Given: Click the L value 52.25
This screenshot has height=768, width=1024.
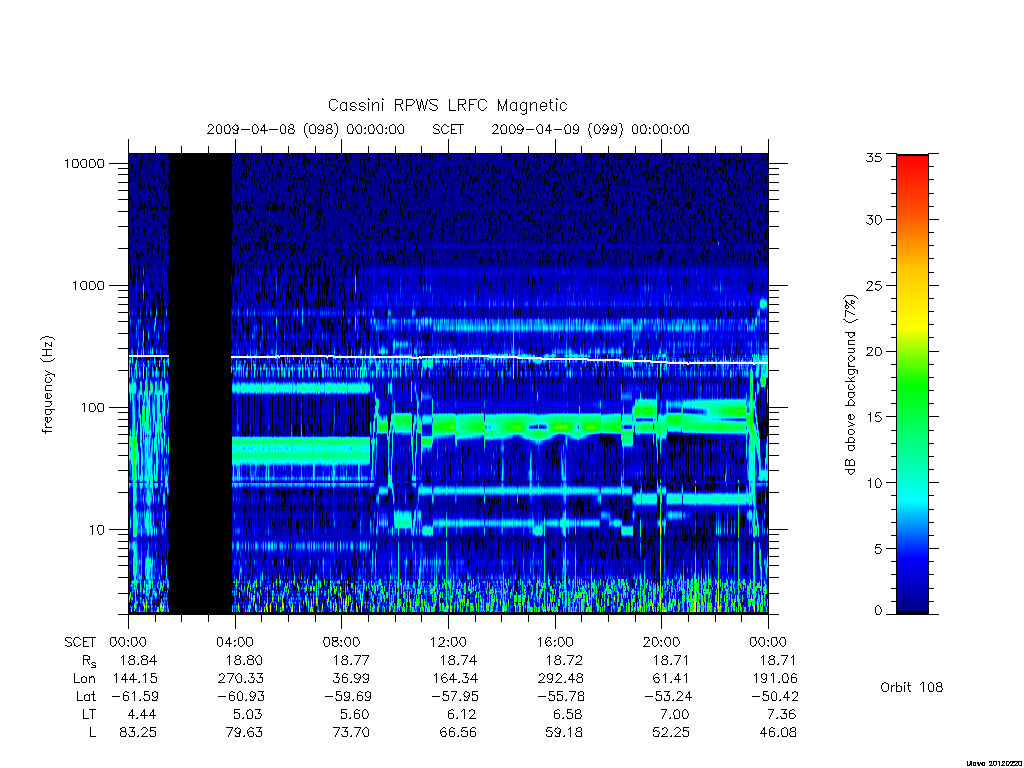Looking at the screenshot, I should click(x=671, y=733).
